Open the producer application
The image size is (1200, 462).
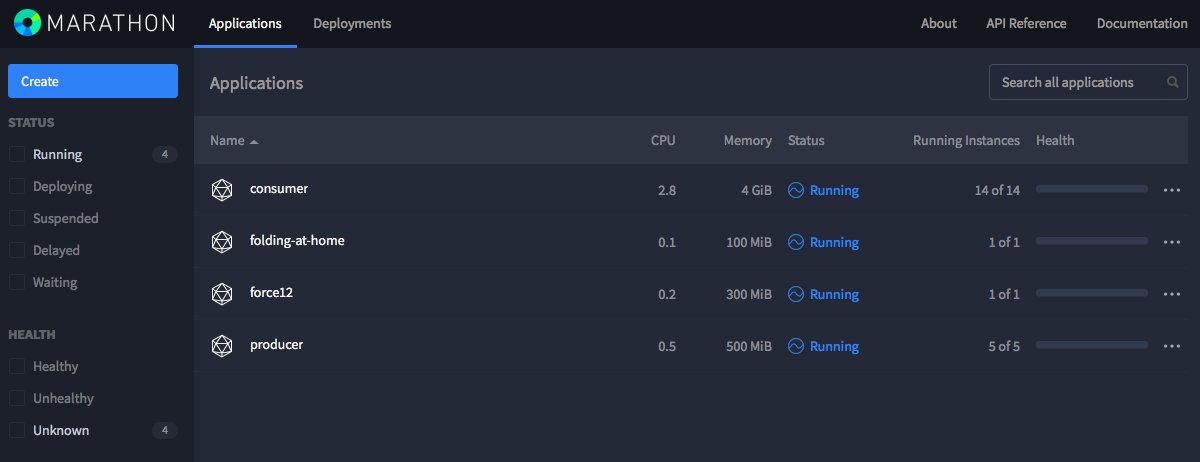pyautogui.click(x=276, y=345)
